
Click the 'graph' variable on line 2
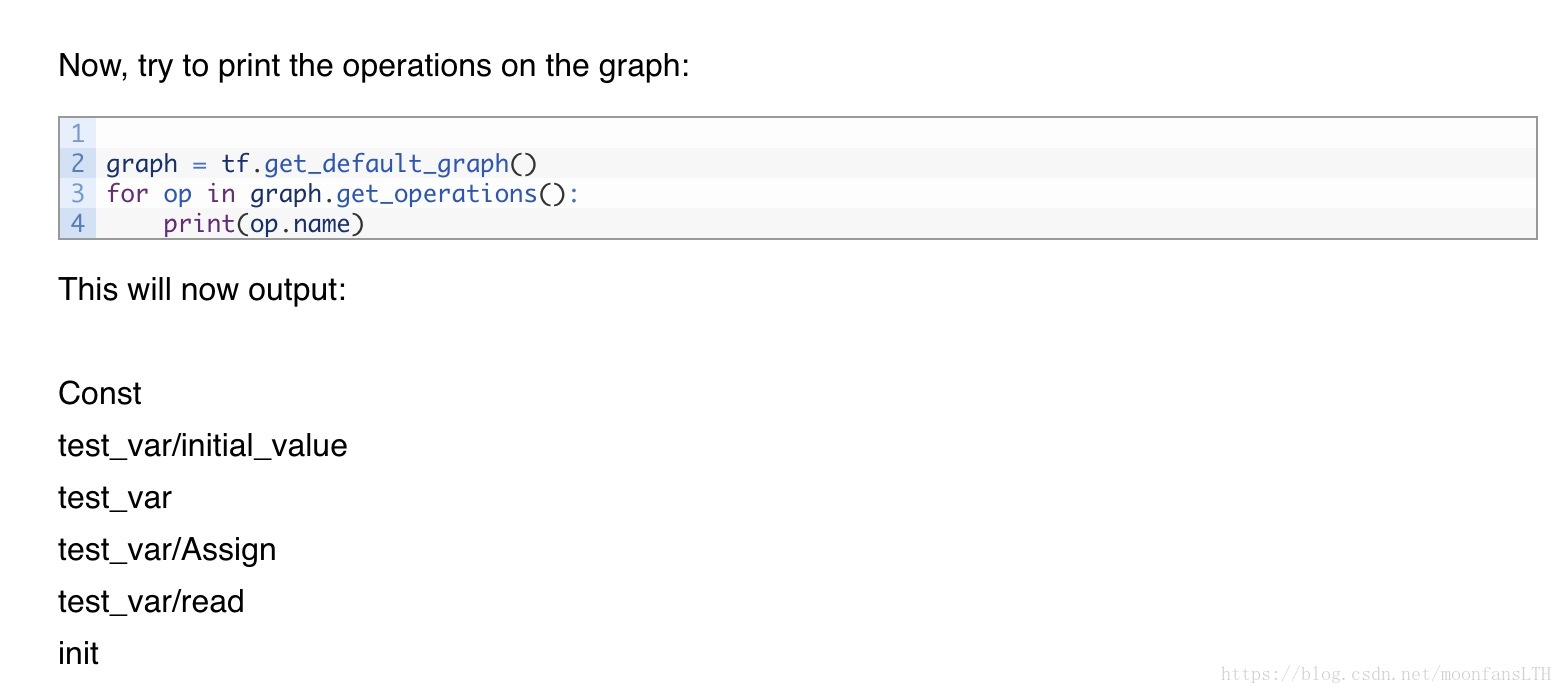[x=142, y=164]
